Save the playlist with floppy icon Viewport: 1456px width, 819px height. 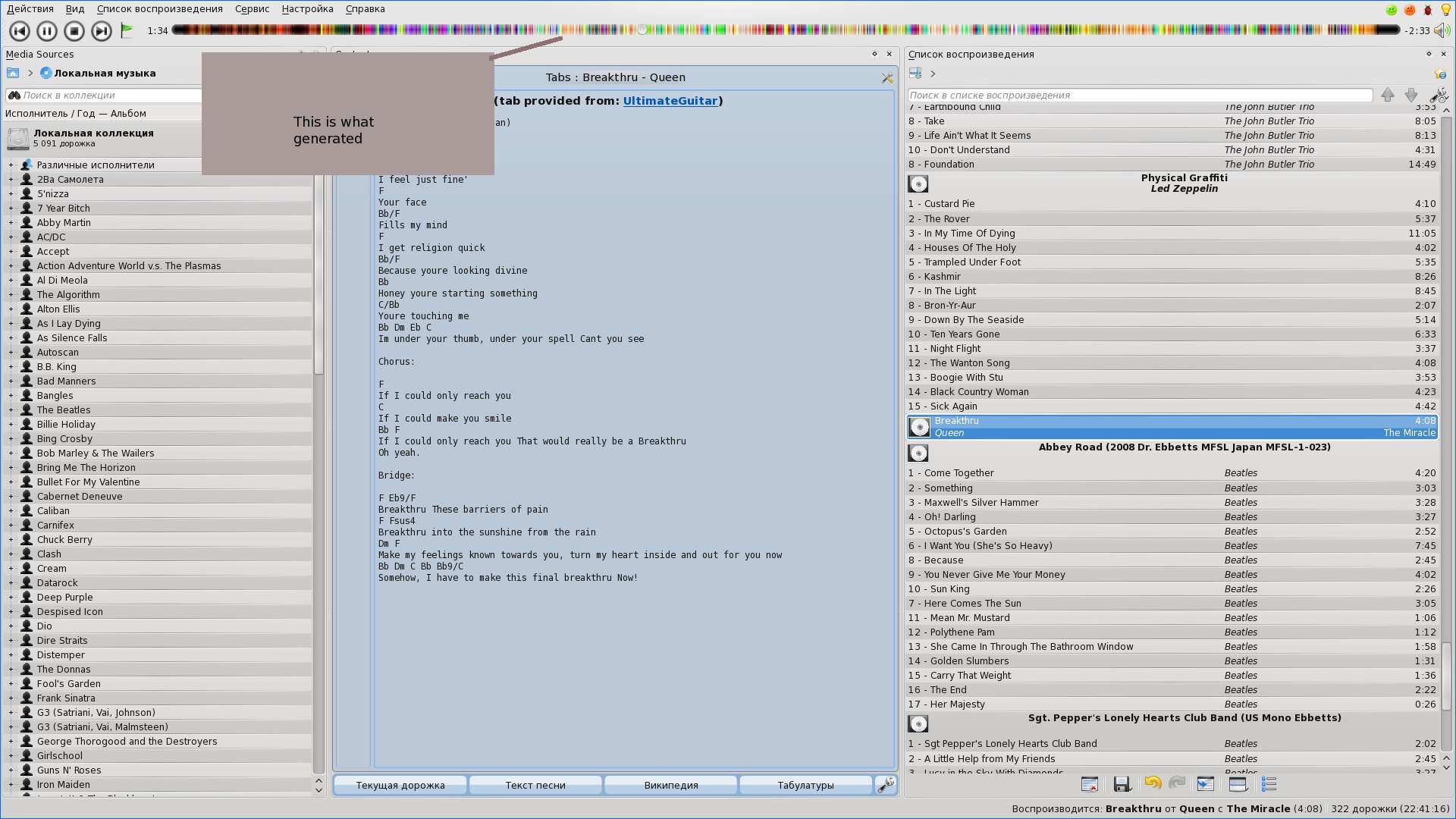[x=1122, y=785]
